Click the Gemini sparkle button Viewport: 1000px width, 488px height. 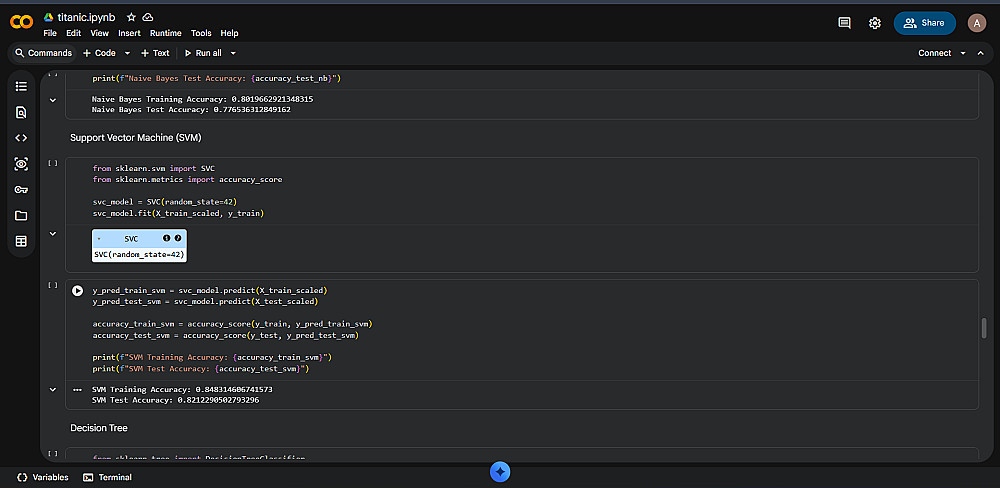pos(501,471)
